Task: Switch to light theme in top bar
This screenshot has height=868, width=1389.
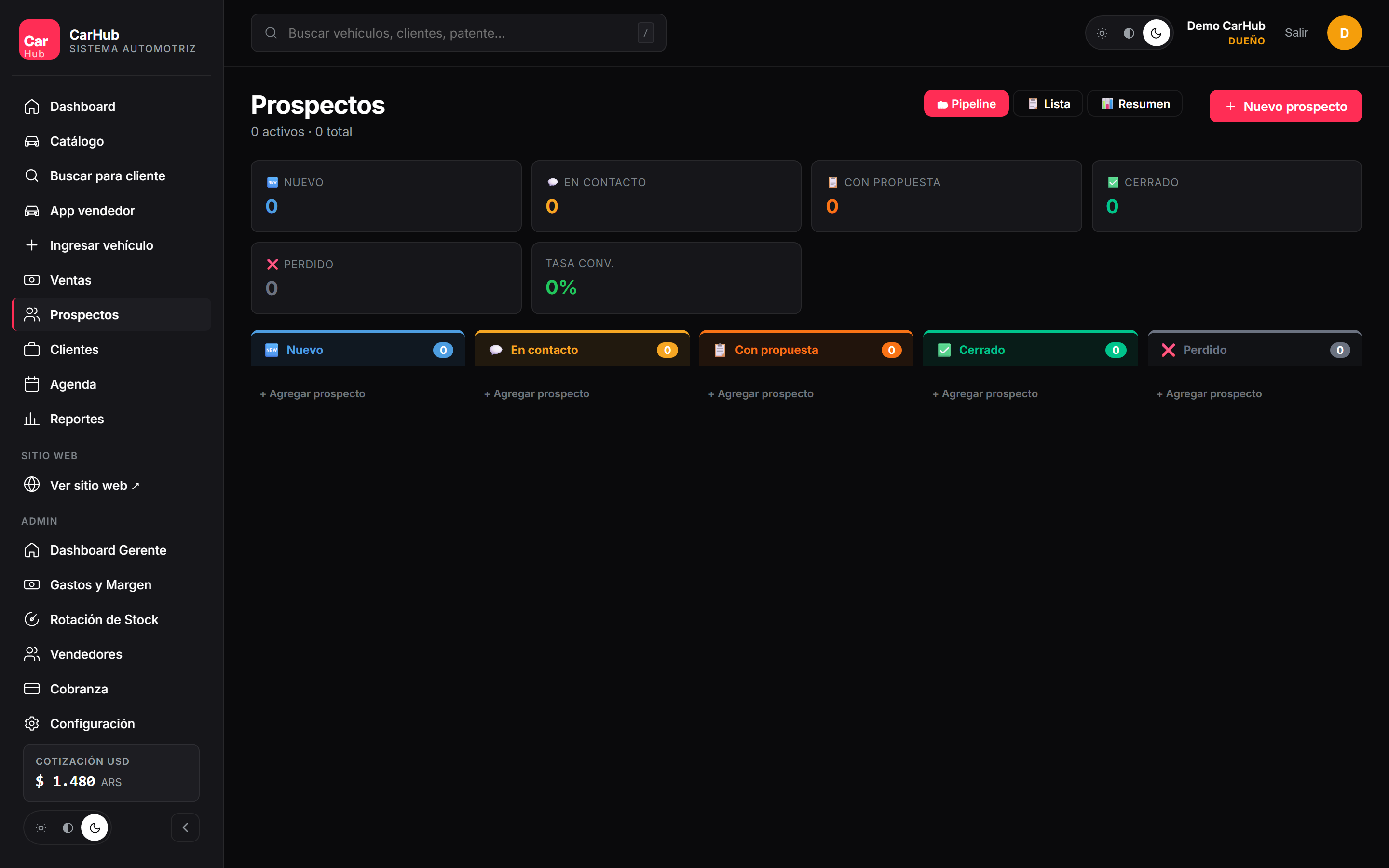Action: (1102, 33)
